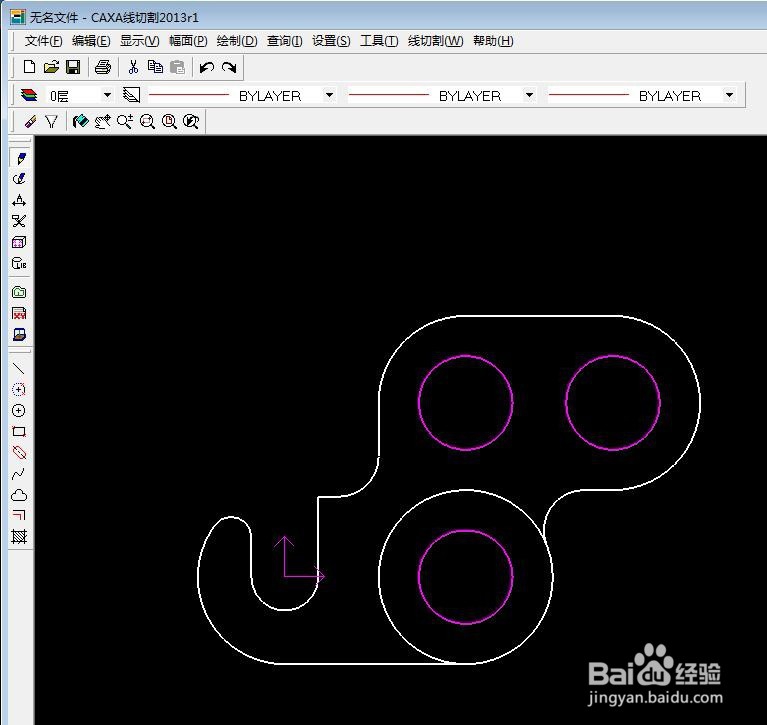
Task: Click the blue simulation icon
Action: (x=19, y=335)
